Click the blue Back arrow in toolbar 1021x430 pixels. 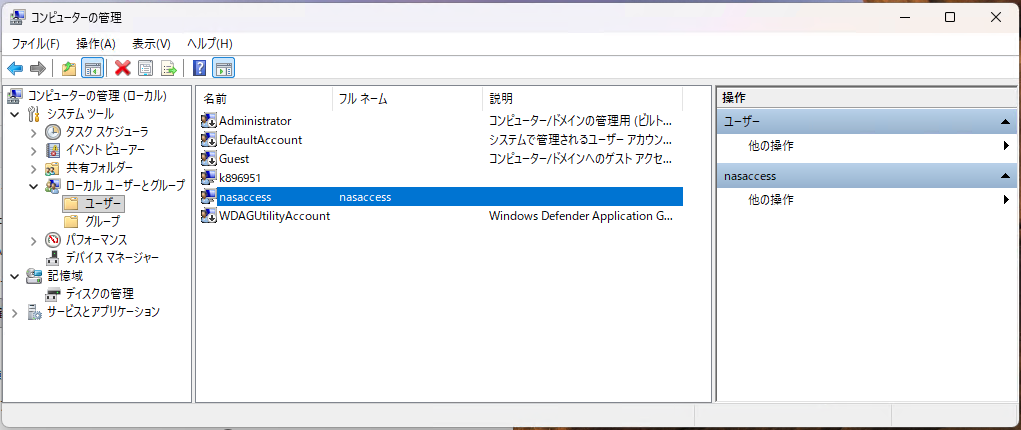15,68
